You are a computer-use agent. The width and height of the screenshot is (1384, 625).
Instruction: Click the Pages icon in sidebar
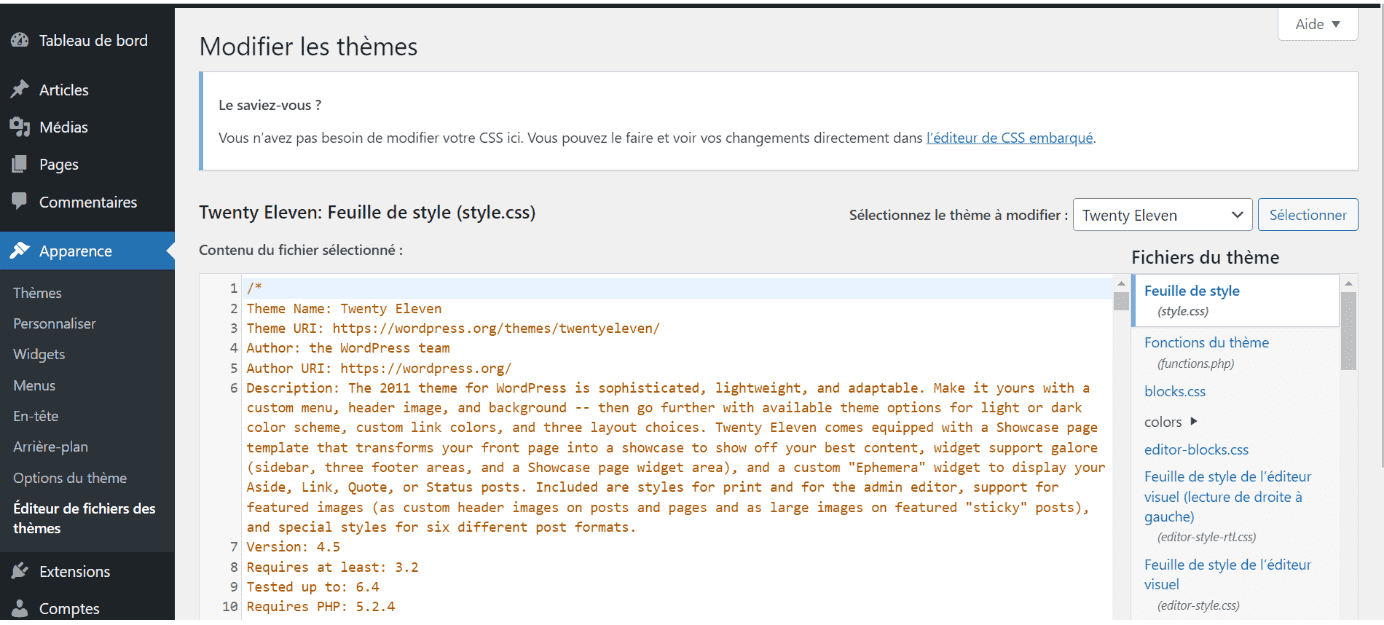coord(19,164)
